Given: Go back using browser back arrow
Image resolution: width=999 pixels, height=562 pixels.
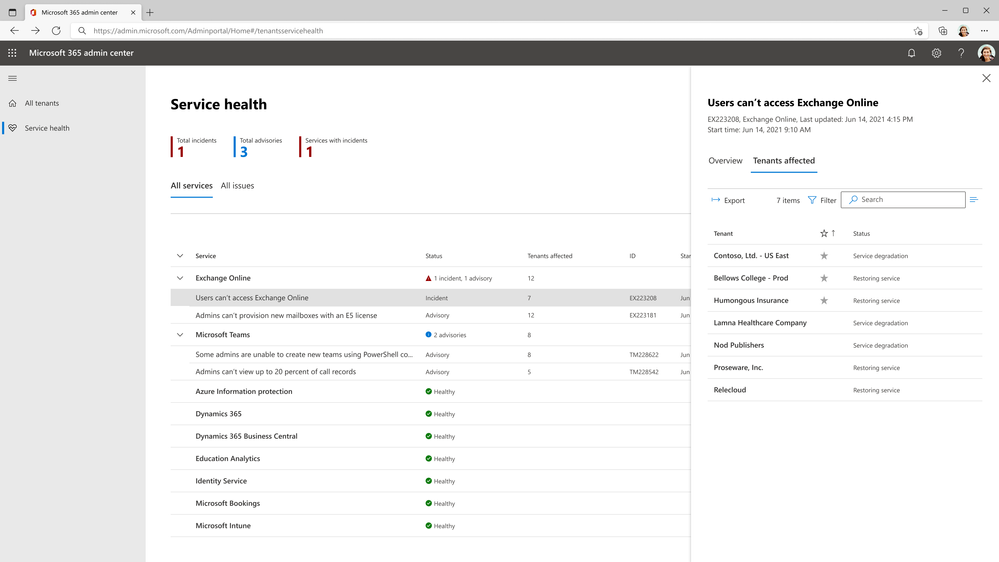Looking at the screenshot, I should [x=14, y=31].
